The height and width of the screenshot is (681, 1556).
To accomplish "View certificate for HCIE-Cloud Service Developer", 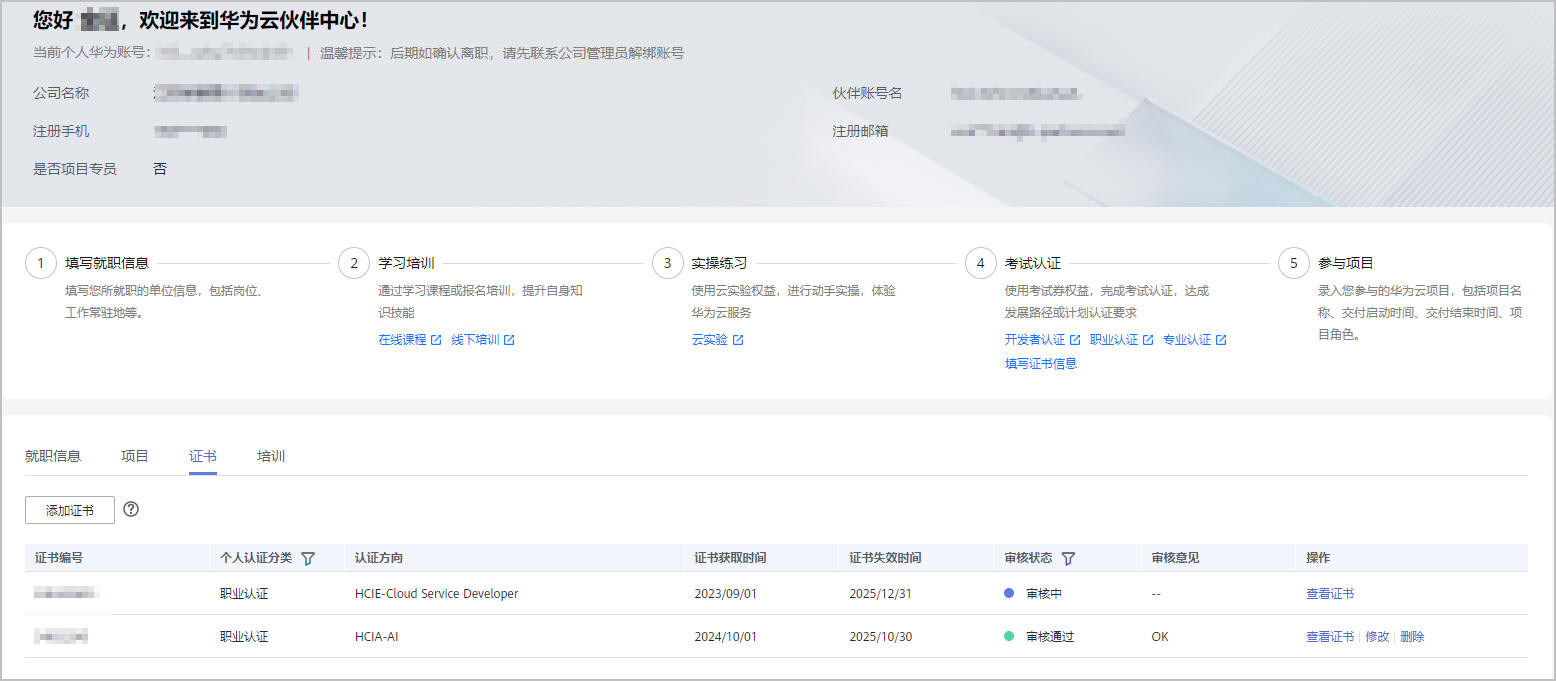I will (x=1329, y=594).
